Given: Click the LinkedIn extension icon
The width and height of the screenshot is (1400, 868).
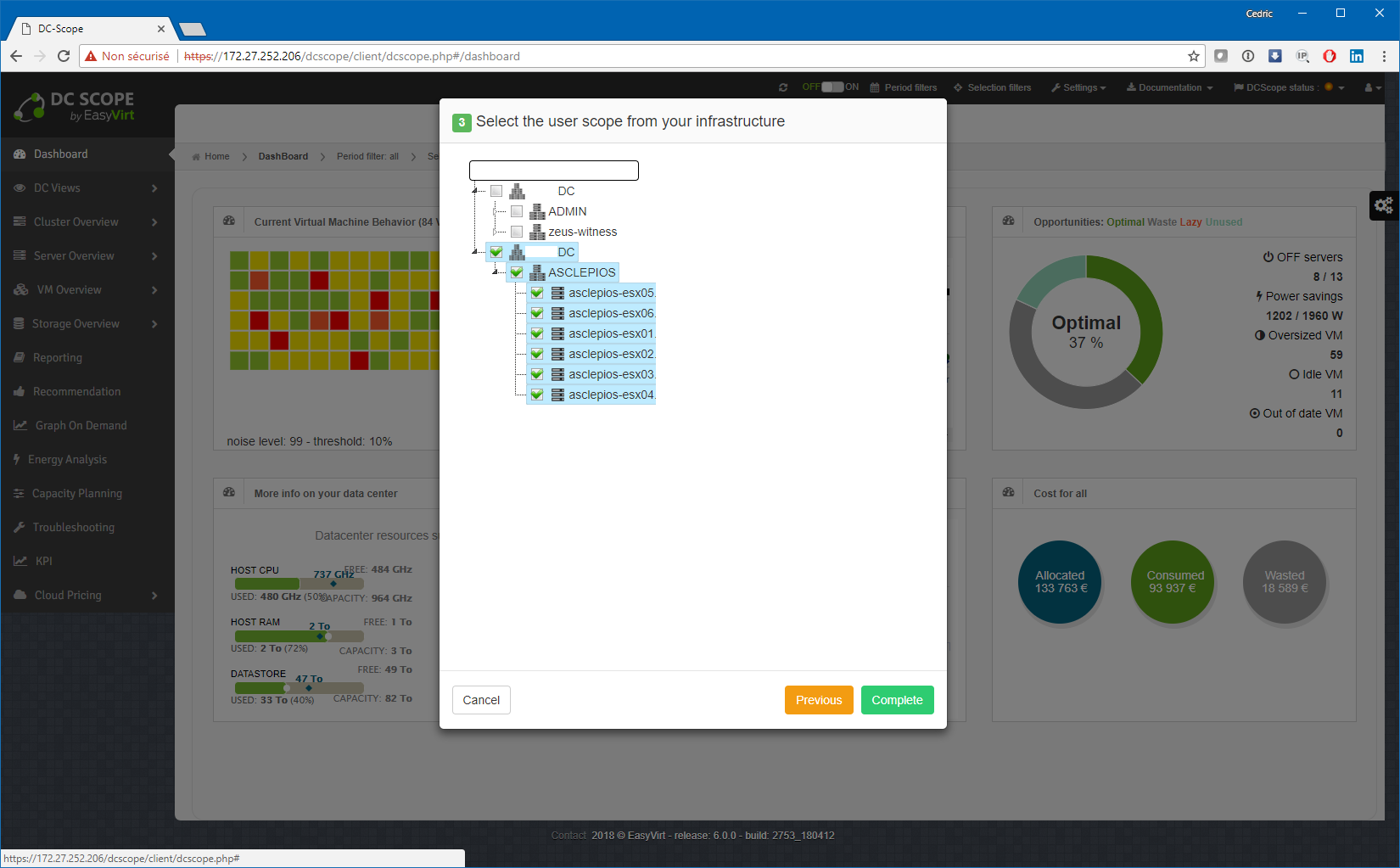Looking at the screenshot, I should (x=1357, y=56).
